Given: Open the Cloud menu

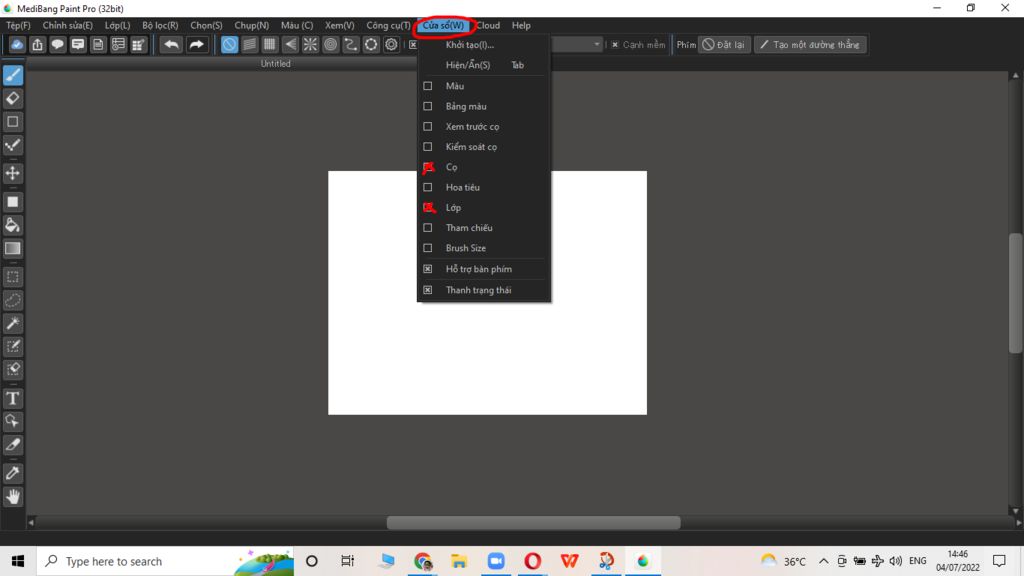Looking at the screenshot, I should (488, 25).
